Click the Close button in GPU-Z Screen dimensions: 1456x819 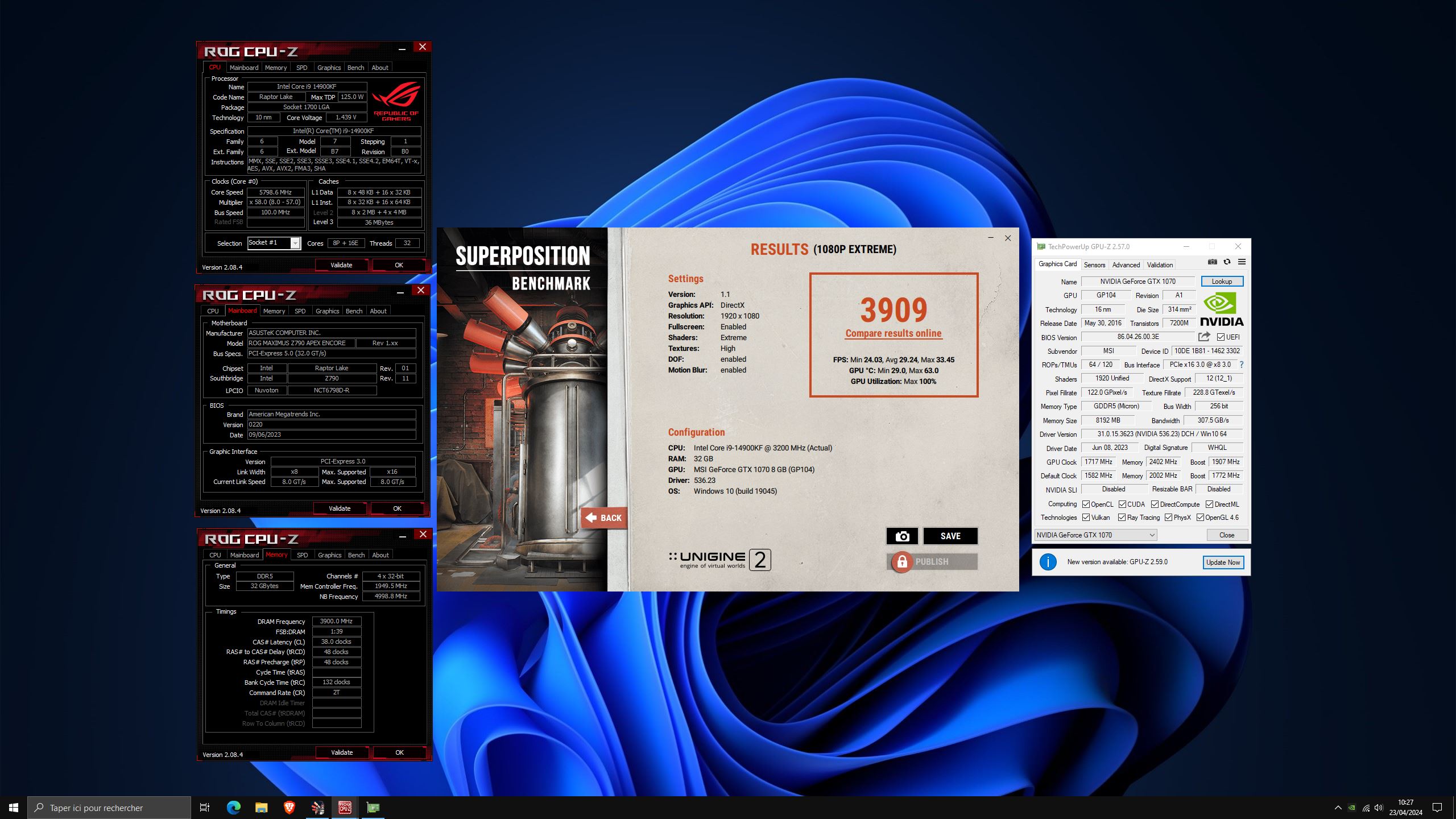tap(1227, 535)
